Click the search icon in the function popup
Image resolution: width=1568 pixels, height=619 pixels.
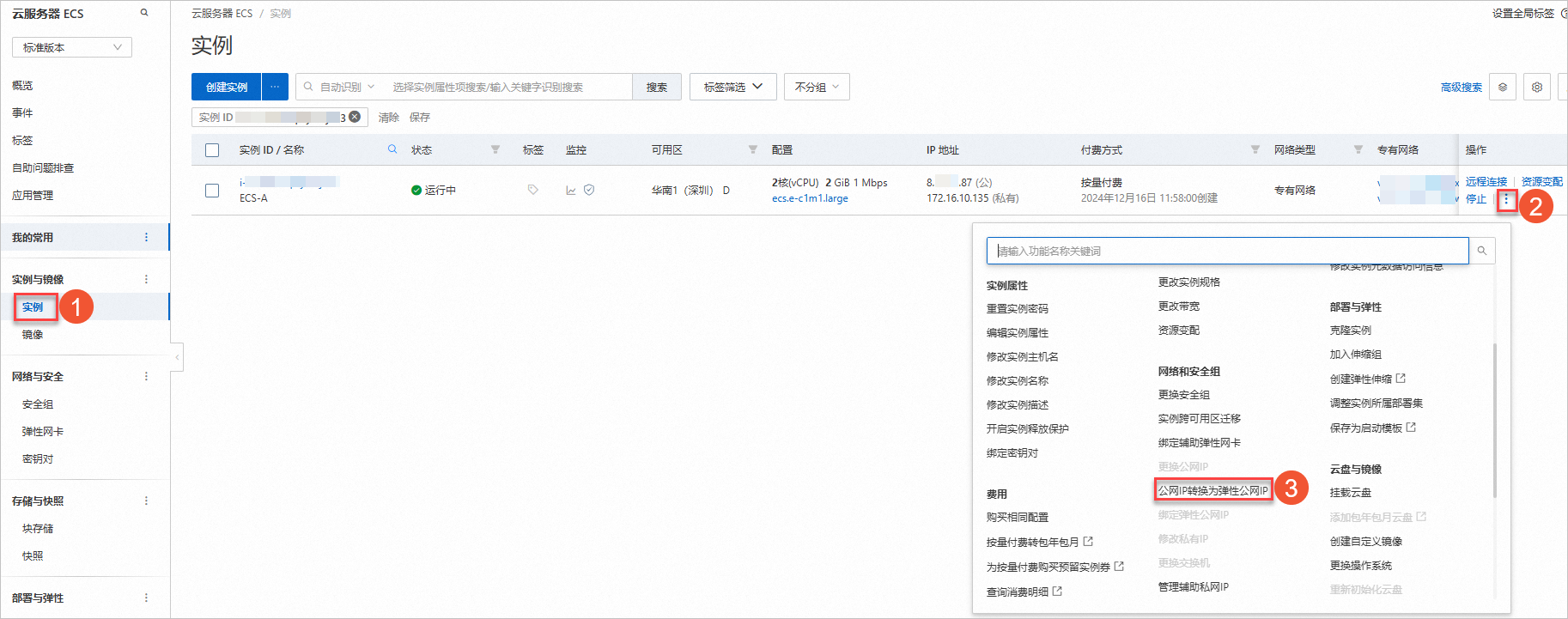pyautogui.click(x=1482, y=251)
